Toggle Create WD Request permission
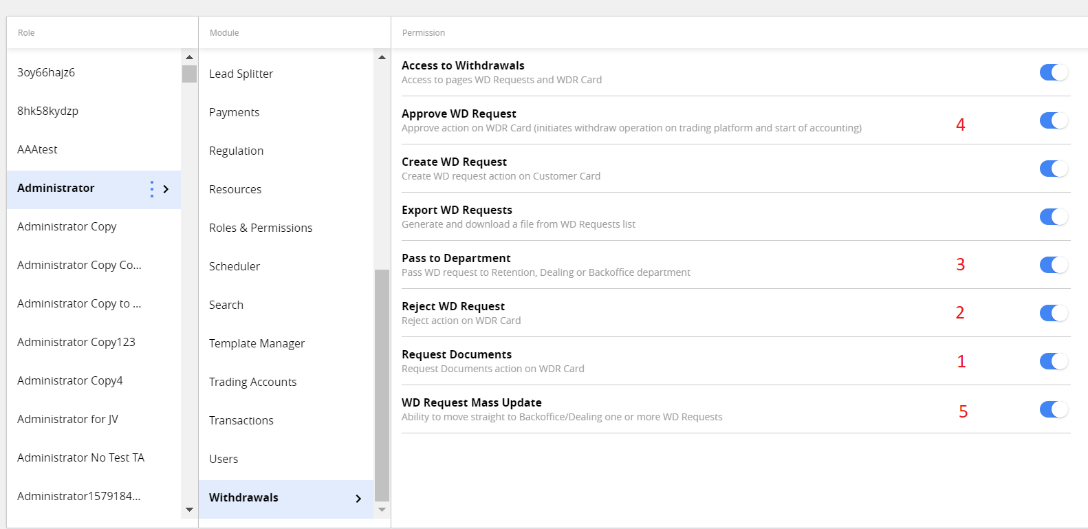The image size is (1088, 529). 1053,169
